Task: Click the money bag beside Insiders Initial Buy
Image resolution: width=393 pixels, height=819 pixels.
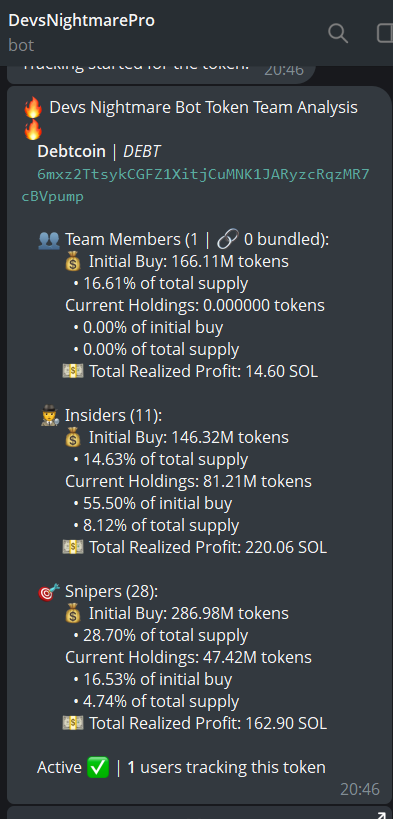Action: 73,438
